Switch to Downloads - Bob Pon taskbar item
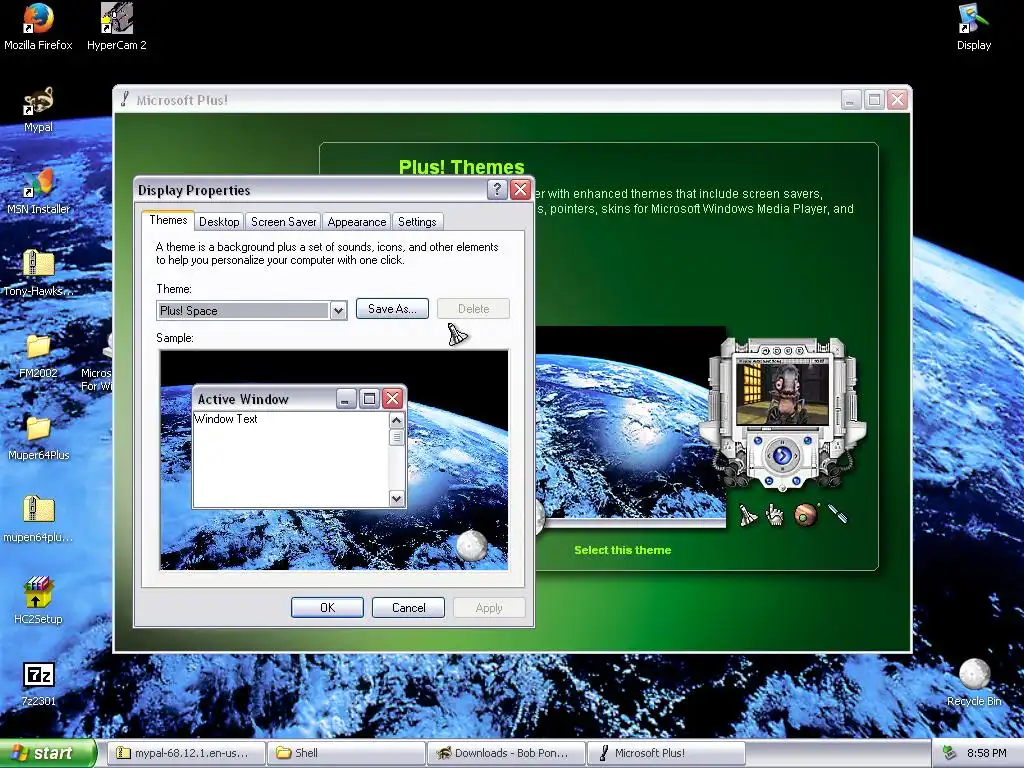The image size is (1024, 768). pyautogui.click(x=507, y=753)
